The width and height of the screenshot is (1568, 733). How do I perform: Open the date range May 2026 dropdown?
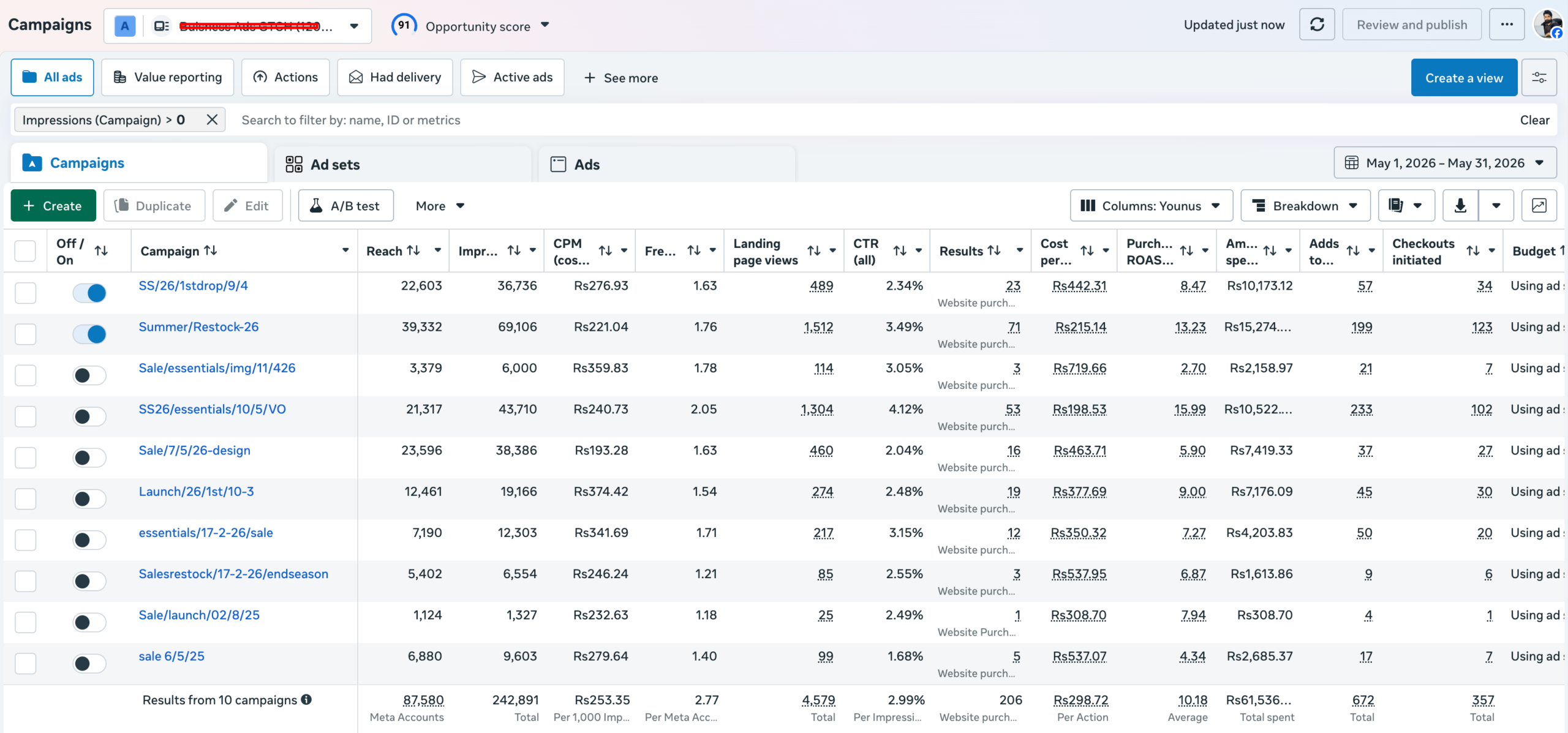pyautogui.click(x=1445, y=163)
